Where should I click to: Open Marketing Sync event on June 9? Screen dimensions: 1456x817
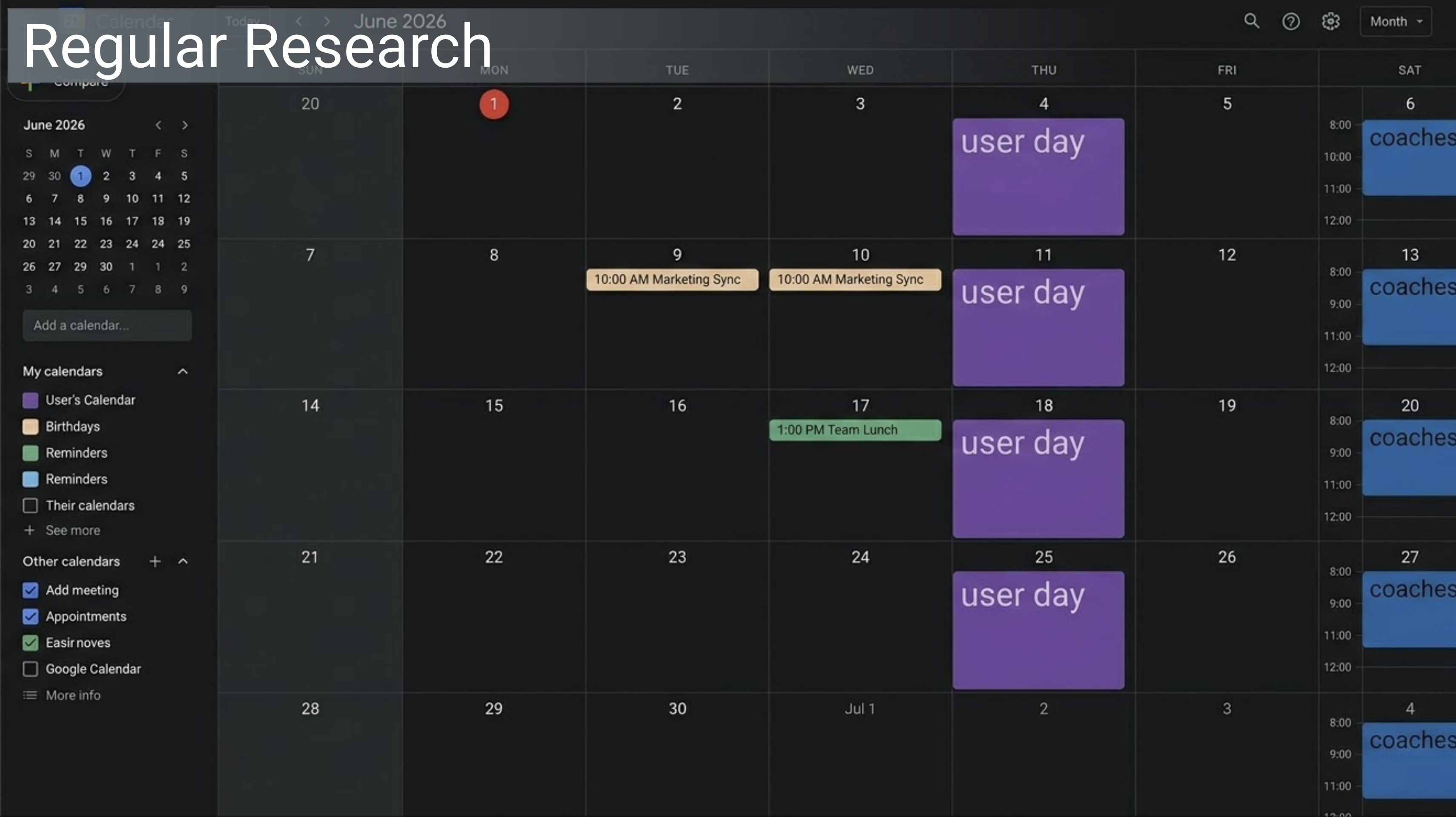coord(672,279)
